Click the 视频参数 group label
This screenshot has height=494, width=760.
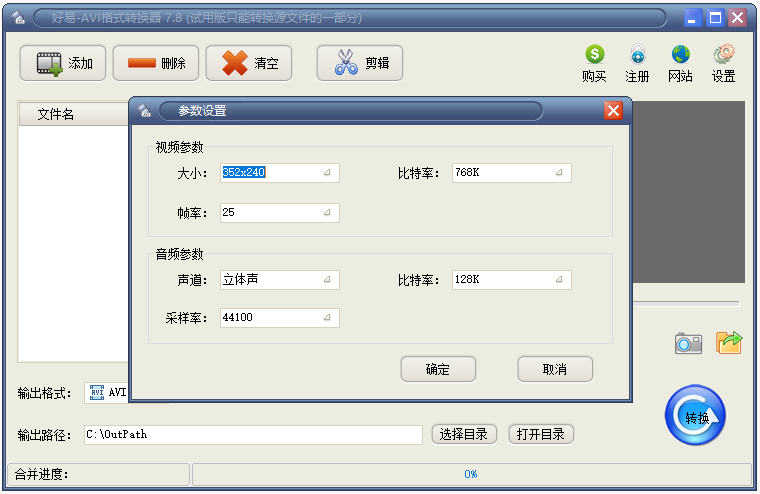click(179, 147)
